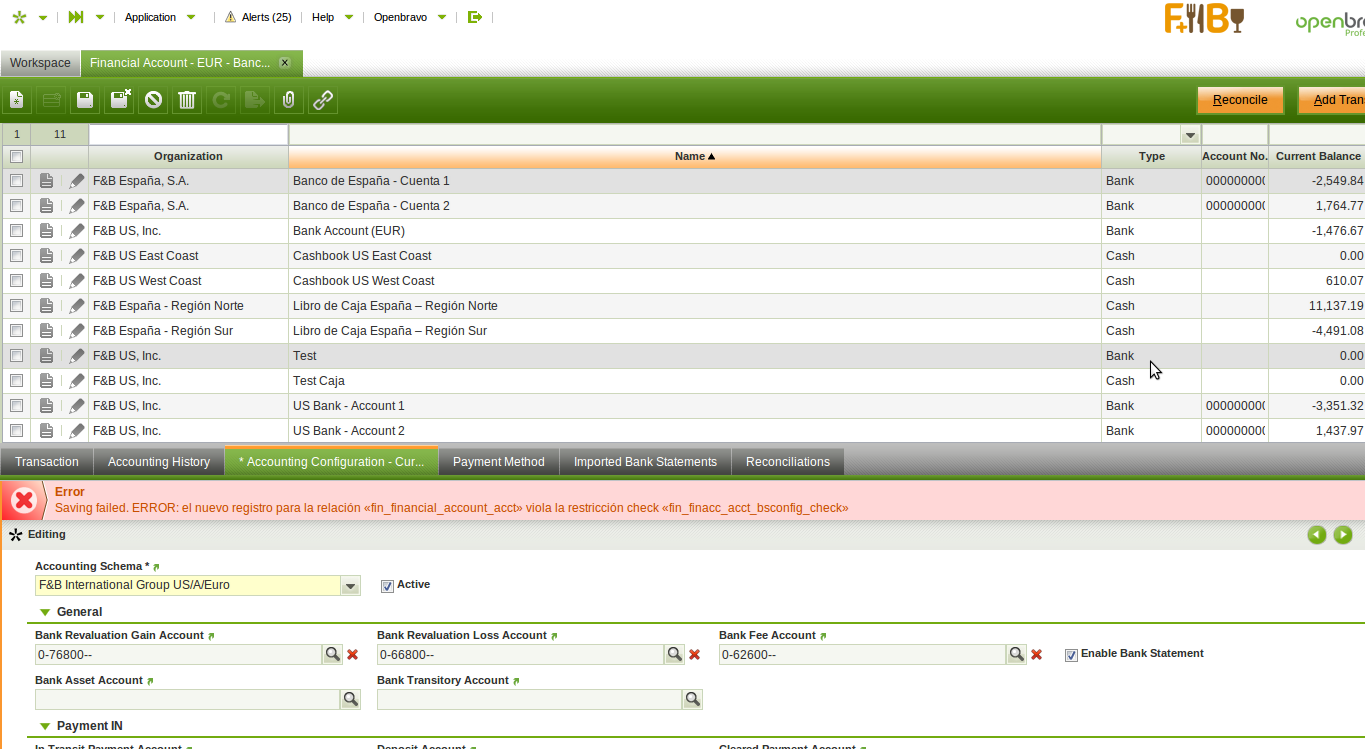Click the Bank Asset Account input field

click(188, 700)
